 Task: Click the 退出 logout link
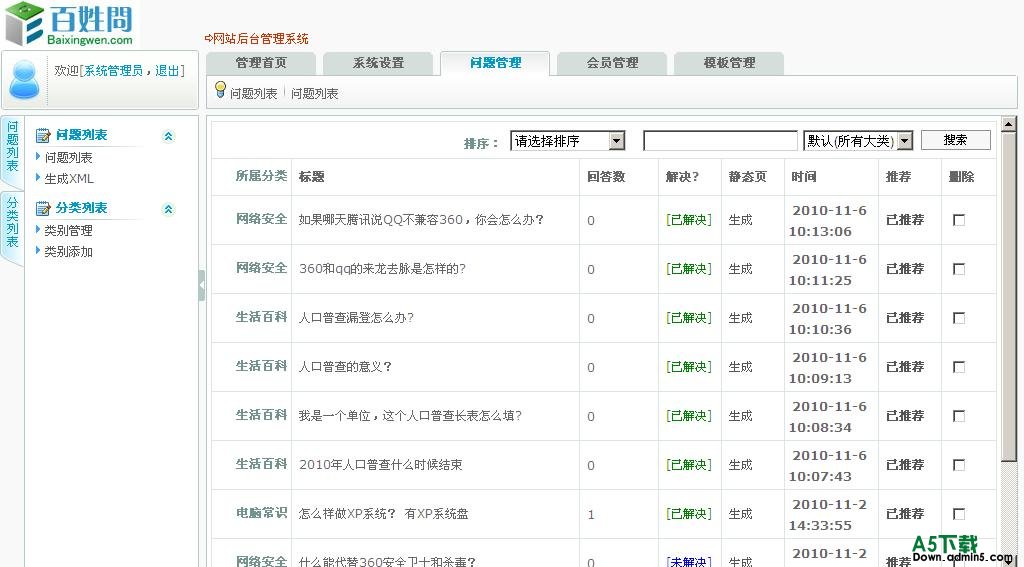[x=167, y=71]
